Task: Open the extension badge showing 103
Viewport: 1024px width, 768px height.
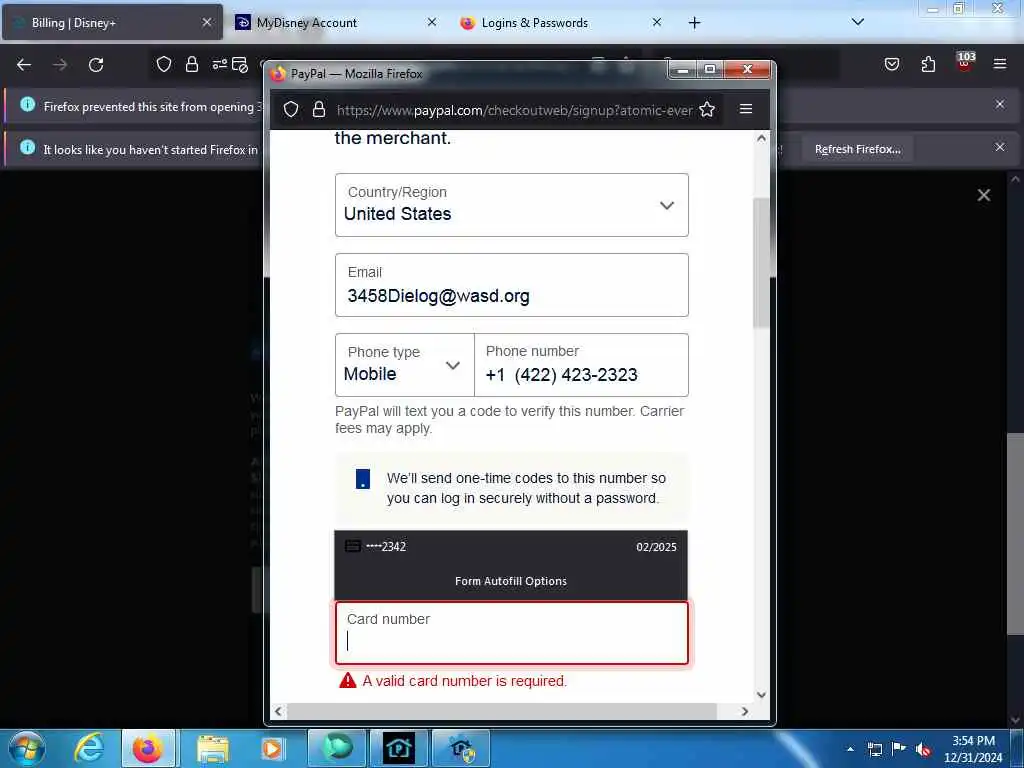Action: pyautogui.click(x=965, y=61)
